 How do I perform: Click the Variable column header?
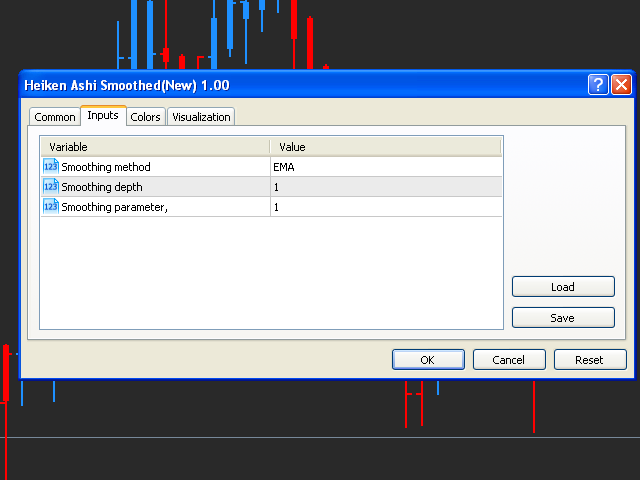(x=155, y=147)
